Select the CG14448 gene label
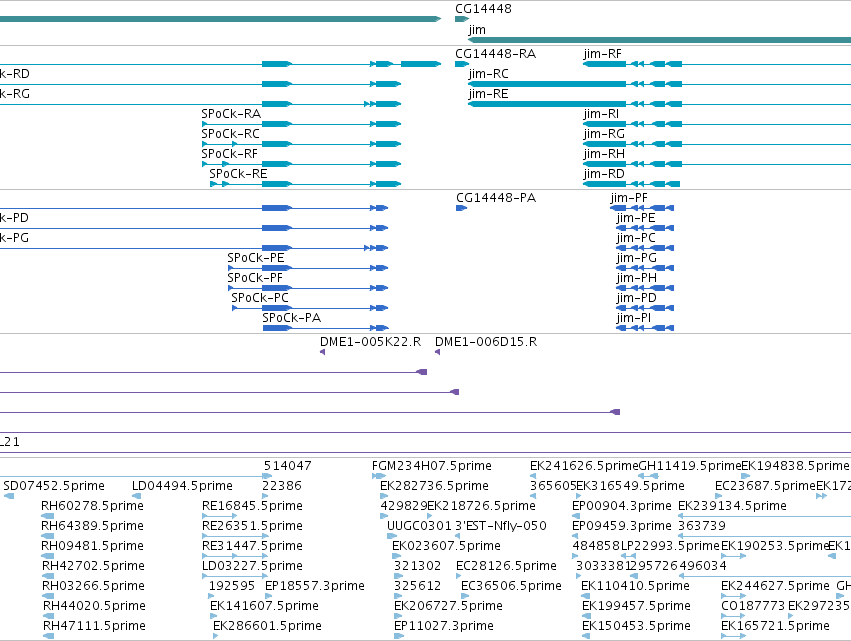 [x=483, y=9]
